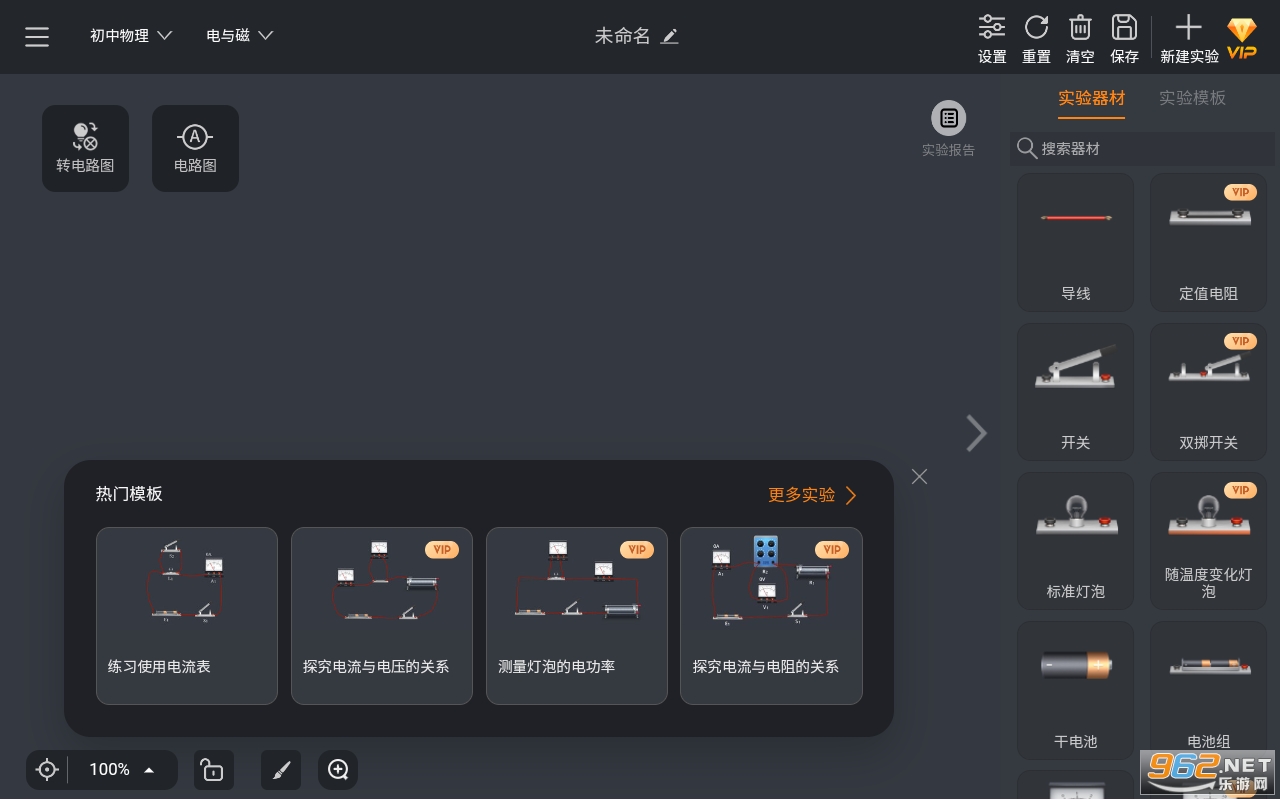The width and height of the screenshot is (1280, 800).
Task: Open the 实验报告 experiment report
Action: tap(948, 130)
